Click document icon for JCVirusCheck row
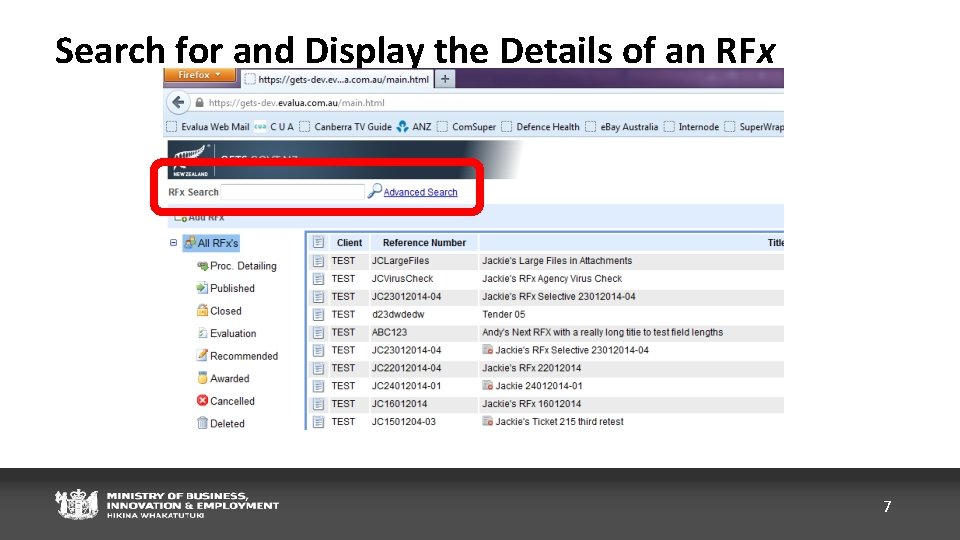 pyautogui.click(x=318, y=279)
